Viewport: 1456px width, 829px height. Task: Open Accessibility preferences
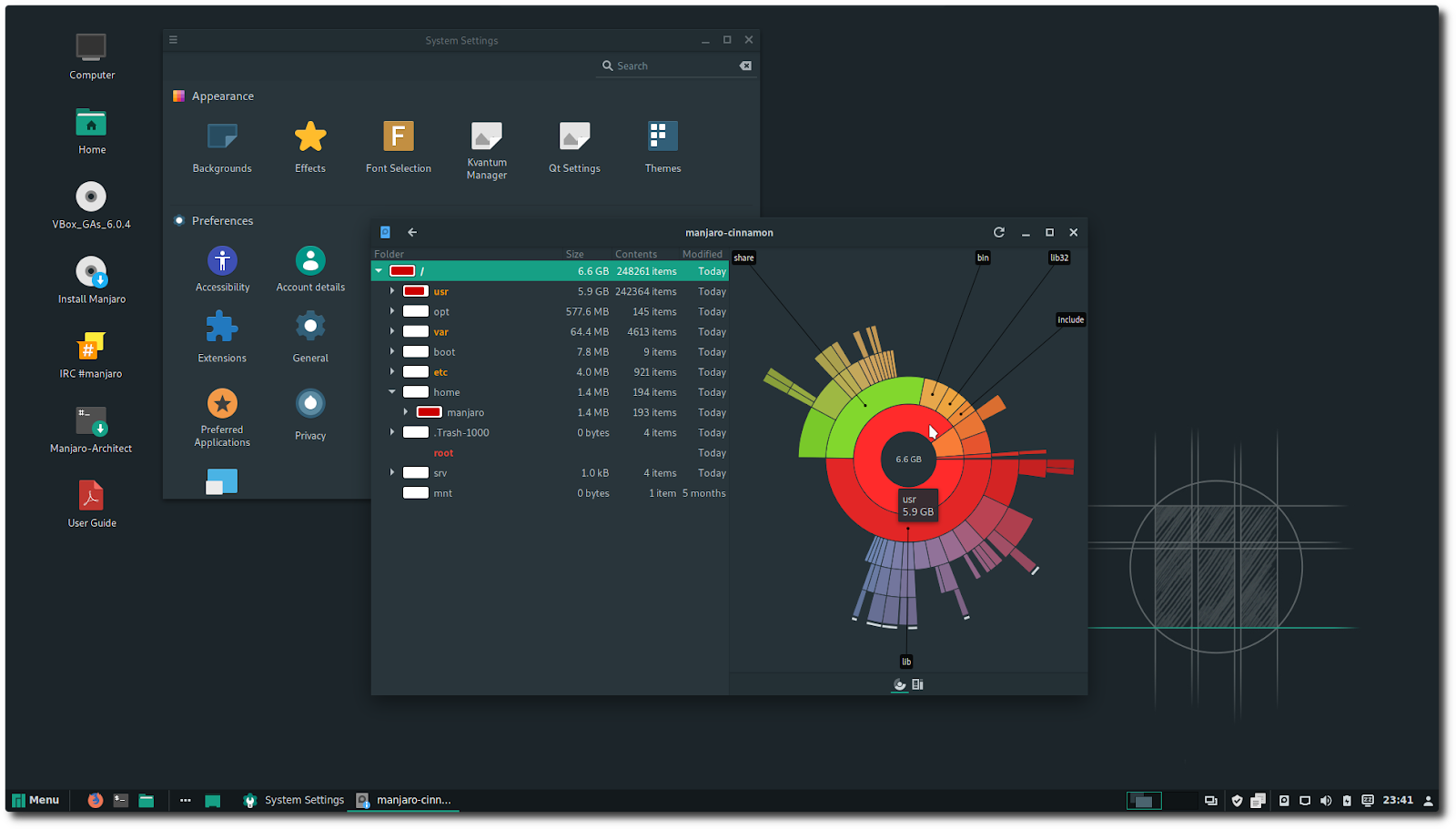click(x=222, y=269)
